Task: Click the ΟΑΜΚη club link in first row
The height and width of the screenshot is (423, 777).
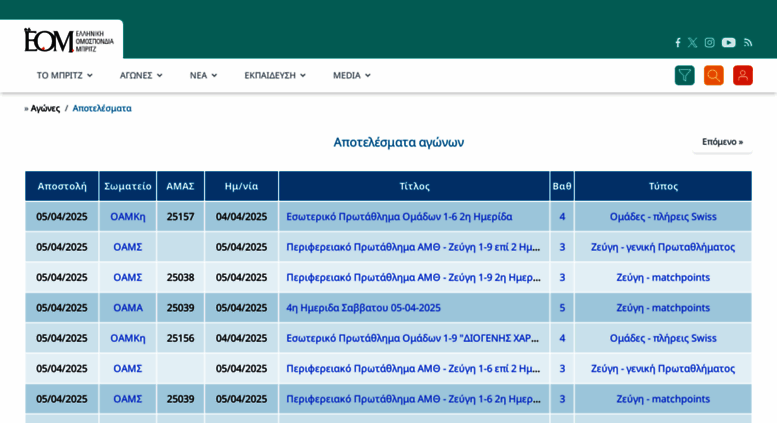Action: 127,216
